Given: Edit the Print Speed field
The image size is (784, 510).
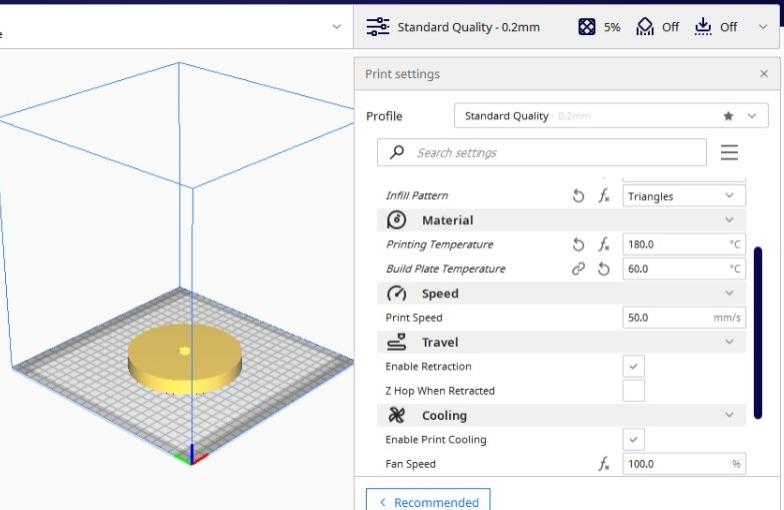Looking at the screenshot, I should (x=684, y=318).
